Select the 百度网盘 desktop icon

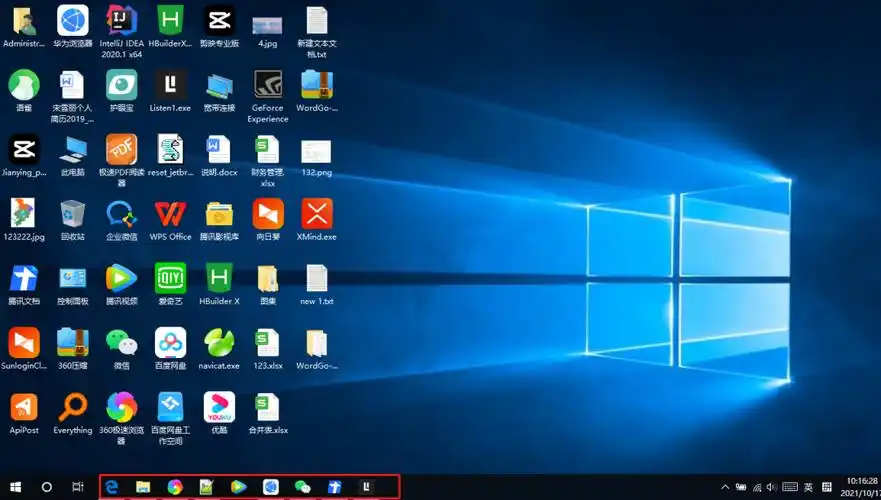[170, 343]
